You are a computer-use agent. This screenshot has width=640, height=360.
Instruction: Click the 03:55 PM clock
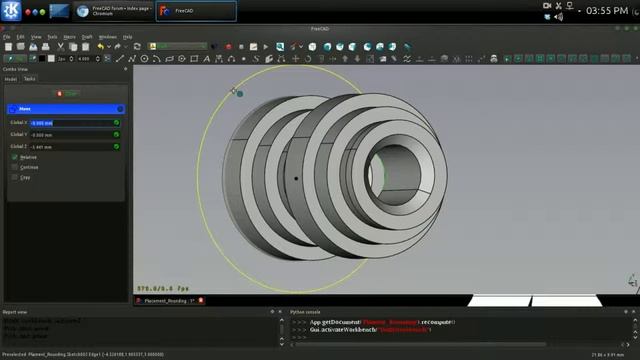(x=607, y=11)
